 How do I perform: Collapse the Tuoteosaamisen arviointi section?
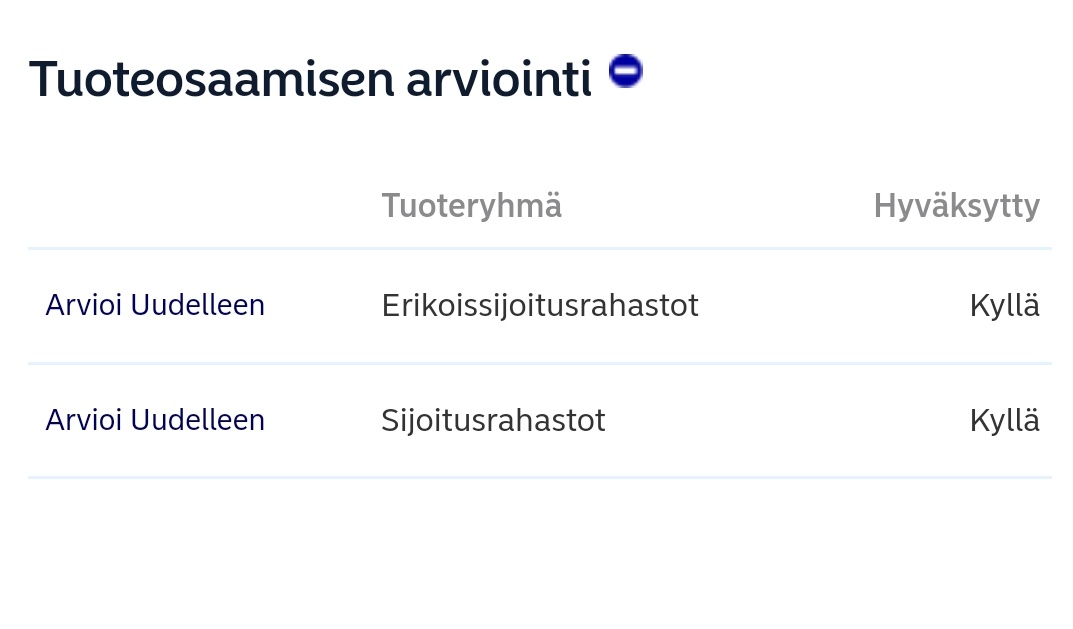pos(625,70)
